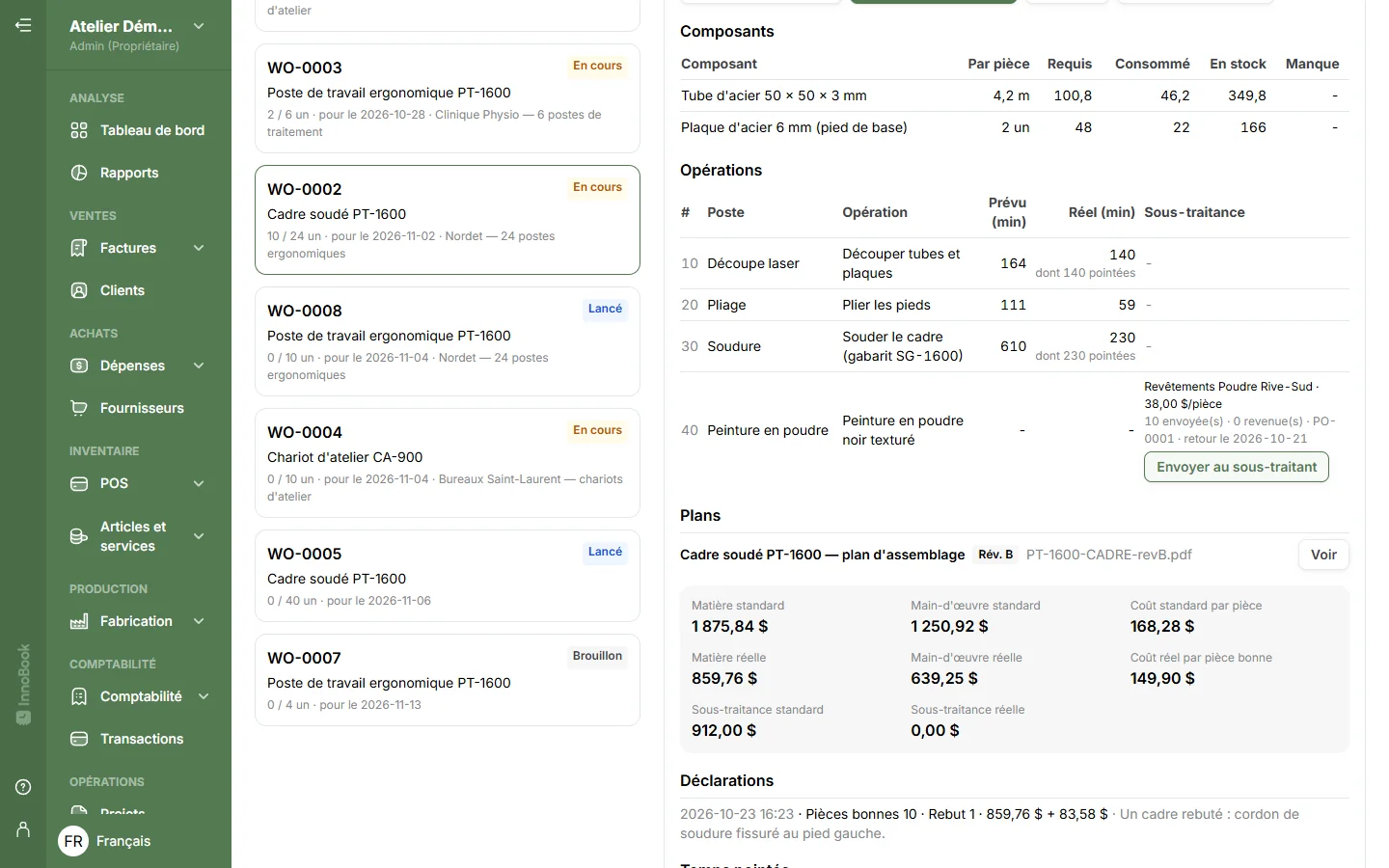Click the Rapports chart icon
The width and height of the screenshot is (1389, 868).
point(79,173)
